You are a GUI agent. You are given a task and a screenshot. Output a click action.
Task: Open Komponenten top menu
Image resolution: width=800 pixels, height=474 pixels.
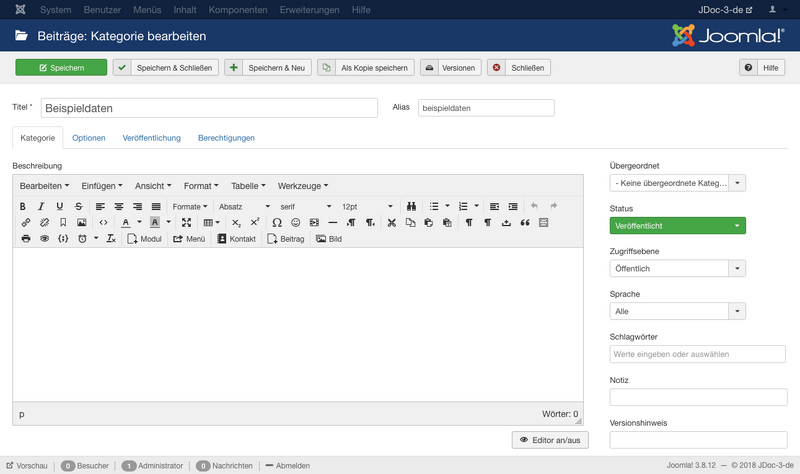pyautogui.click(x=238, y=10)
